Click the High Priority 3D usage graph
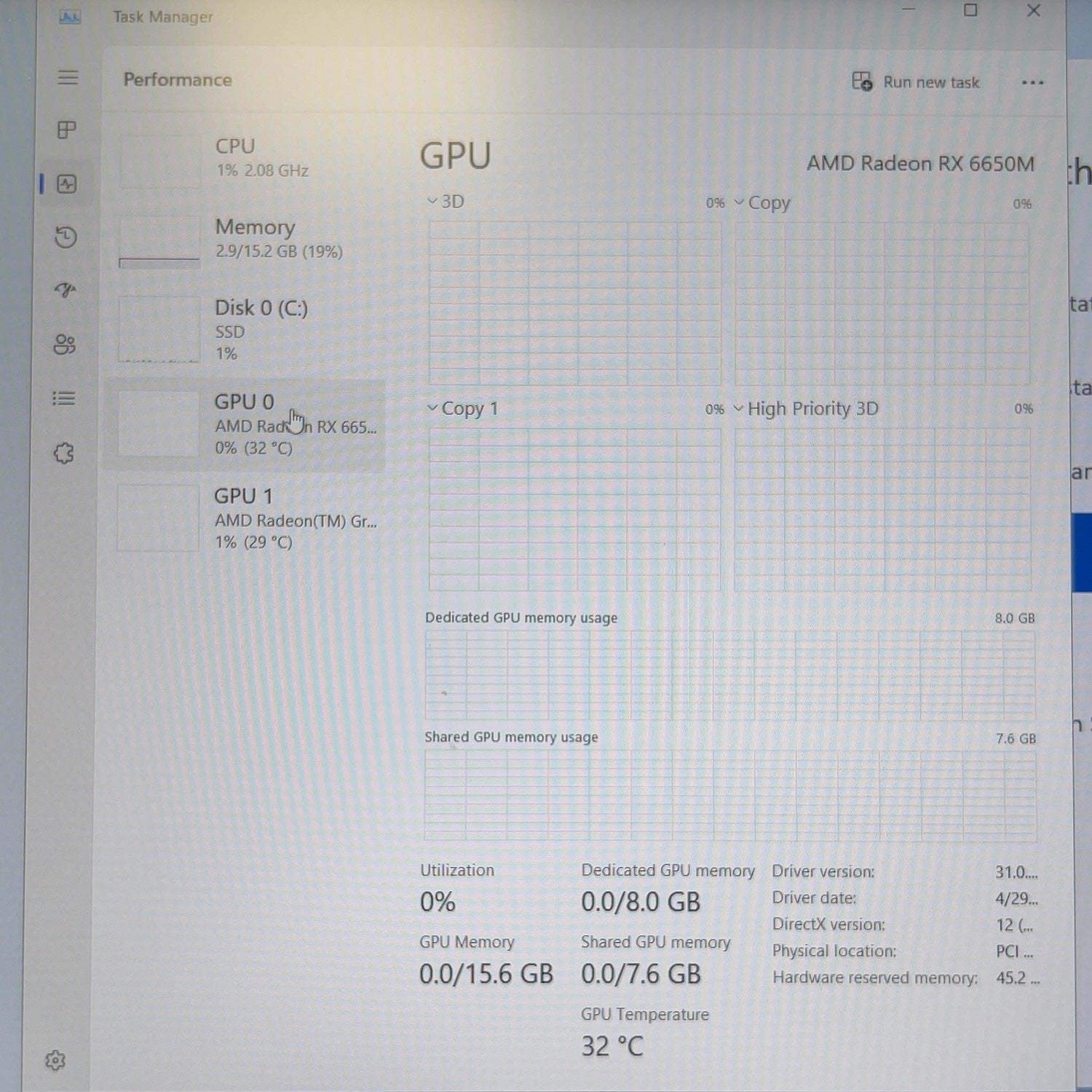The width and height of the screenshot is (1092, 1092). point(882,510)
